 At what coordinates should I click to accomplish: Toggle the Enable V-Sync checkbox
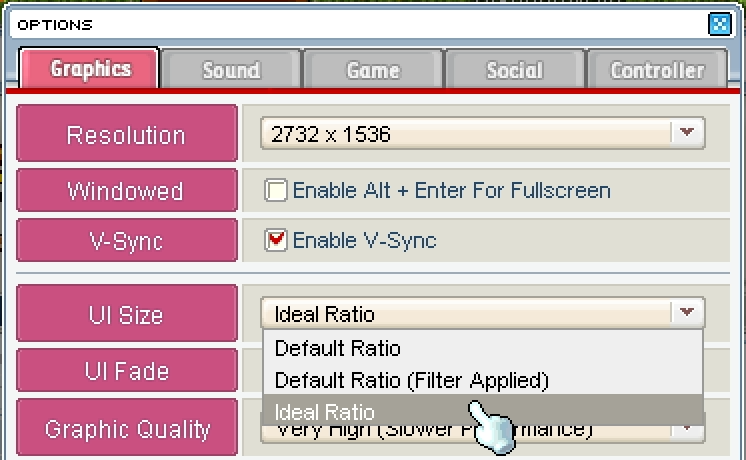(x=275, y=240)
